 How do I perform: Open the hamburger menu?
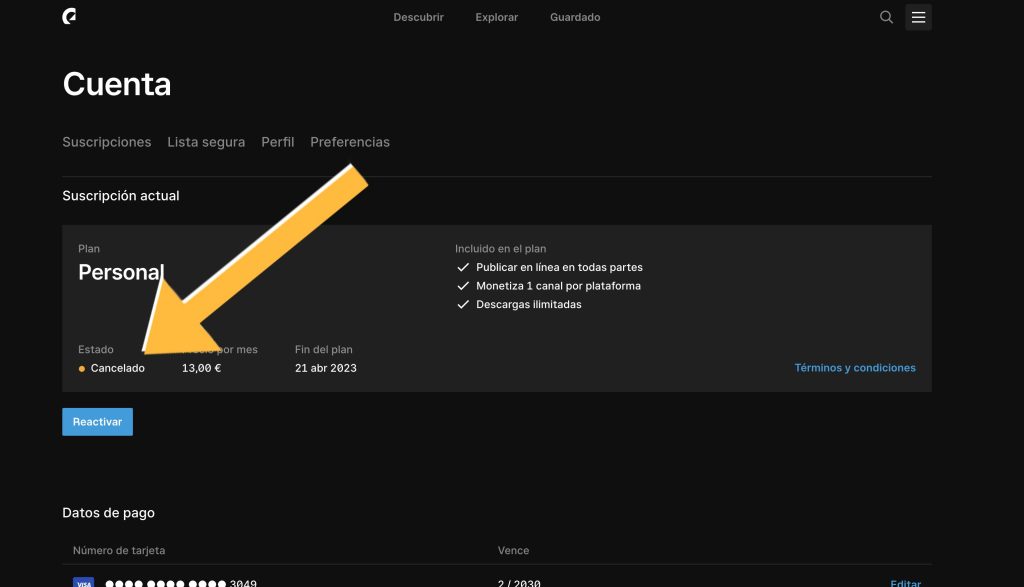[918, 17]
